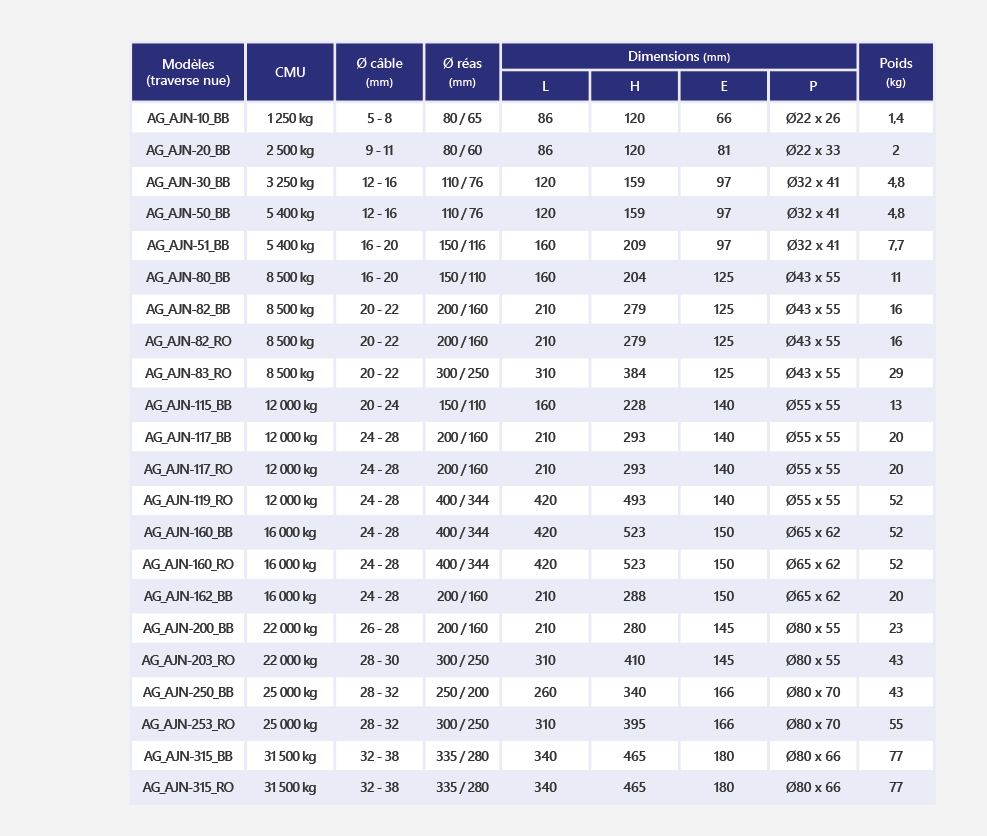This screenshot has width=987, height=836.
Task: Click the 335 / 280 réas cell for AG_AJN-315_BB
Action: tap(462, 756)
